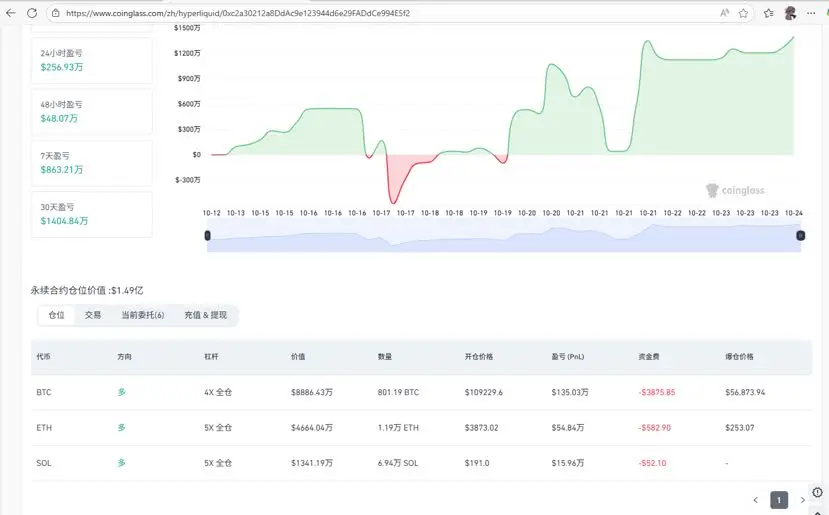Click BTC in the positions table

44,392
